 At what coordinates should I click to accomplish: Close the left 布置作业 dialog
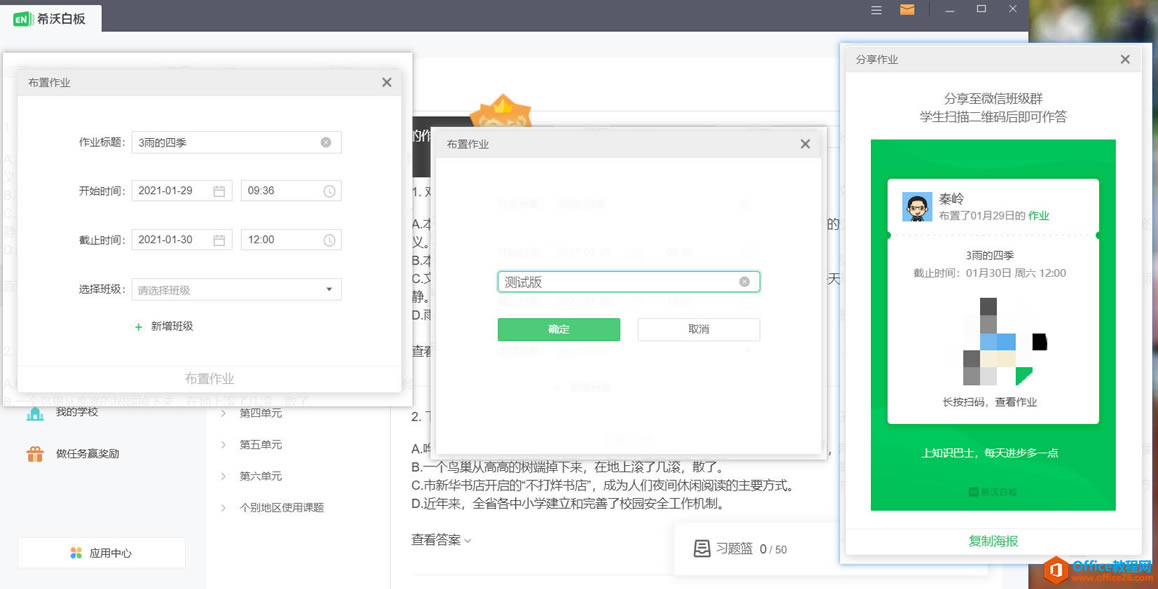click(386, 83)
